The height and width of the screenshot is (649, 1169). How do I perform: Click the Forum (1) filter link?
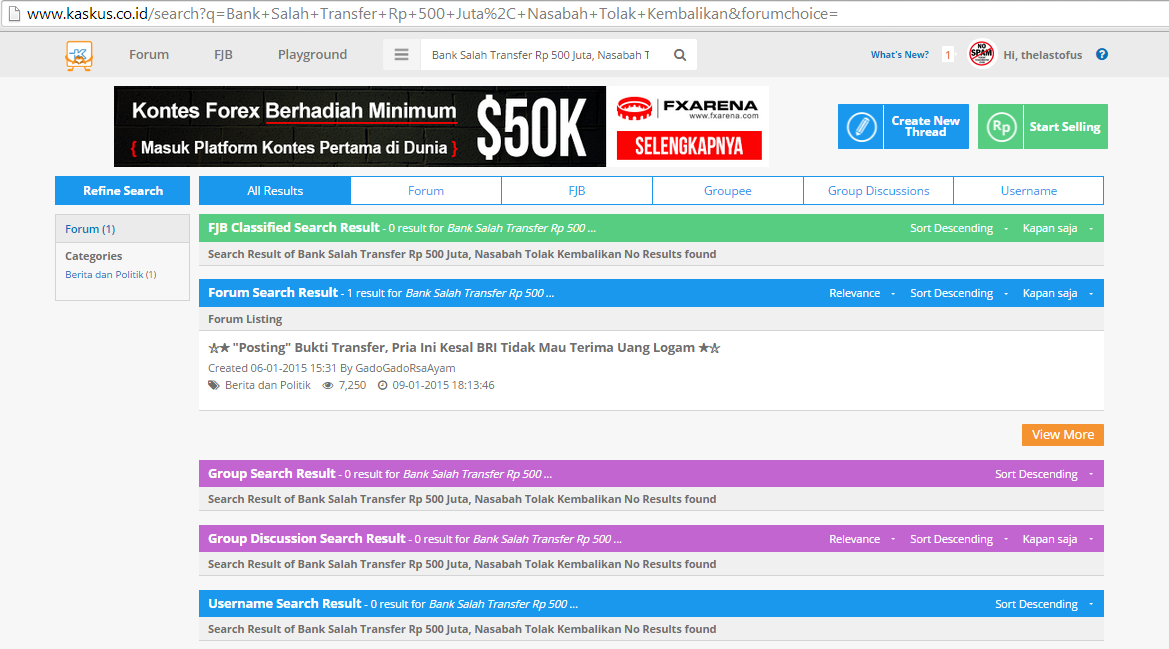90,229
